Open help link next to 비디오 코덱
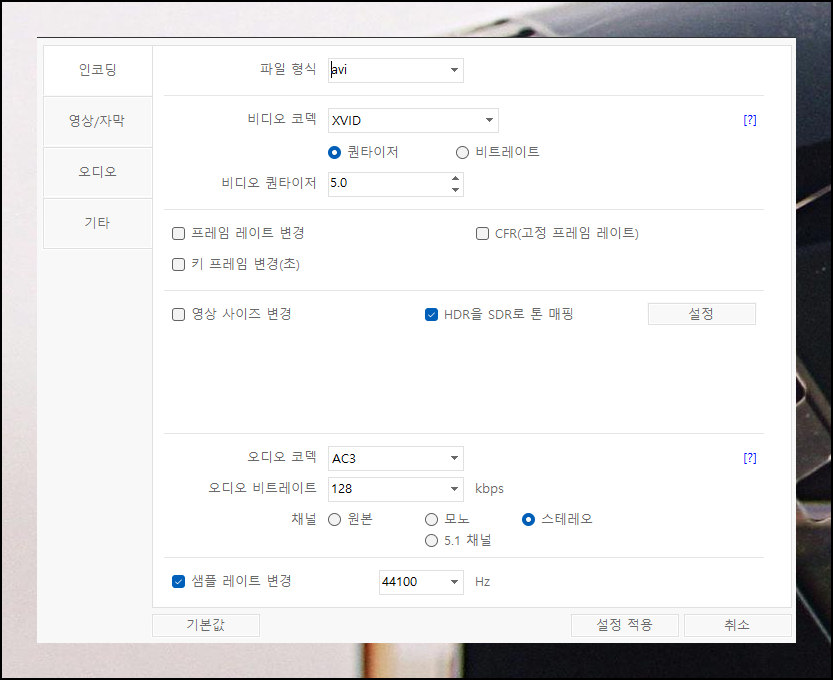Screen dimensions: 833x680 point(750,120)
